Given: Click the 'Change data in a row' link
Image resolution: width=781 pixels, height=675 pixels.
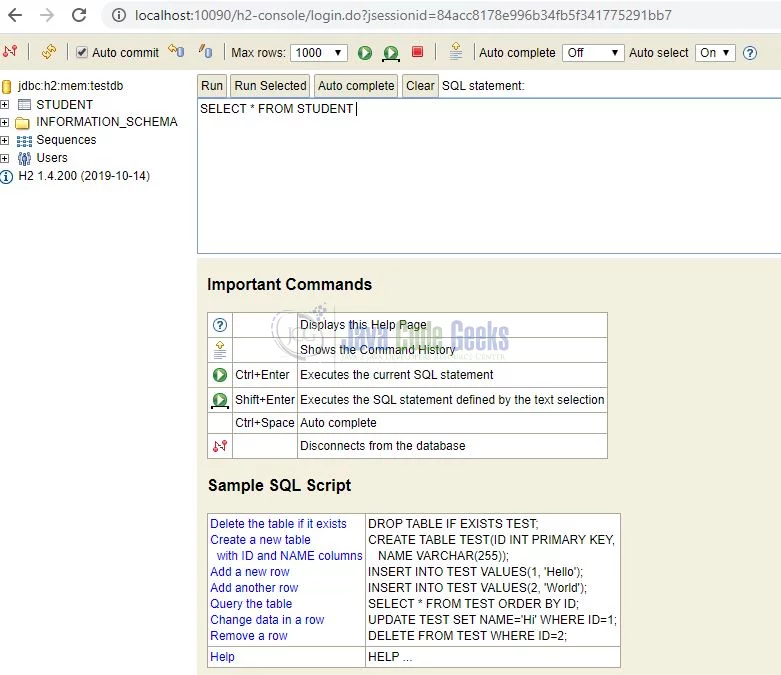Looking at the screenshot, I should coord(267,619).
